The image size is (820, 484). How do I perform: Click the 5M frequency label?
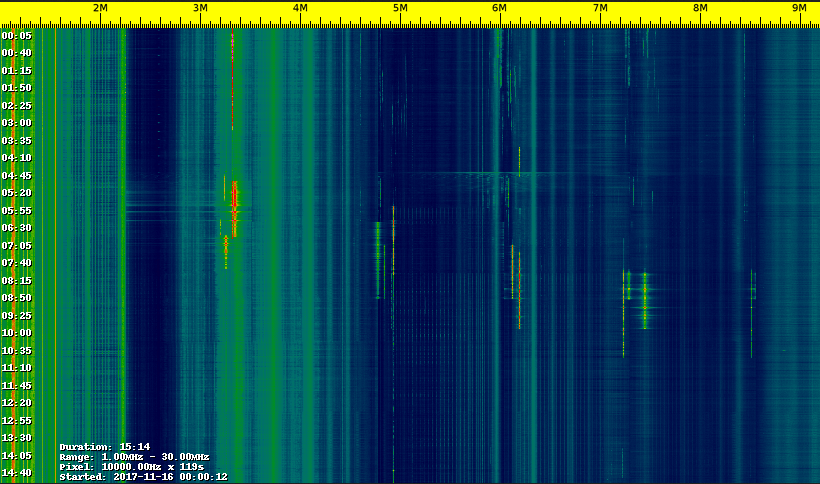point(400,8)
